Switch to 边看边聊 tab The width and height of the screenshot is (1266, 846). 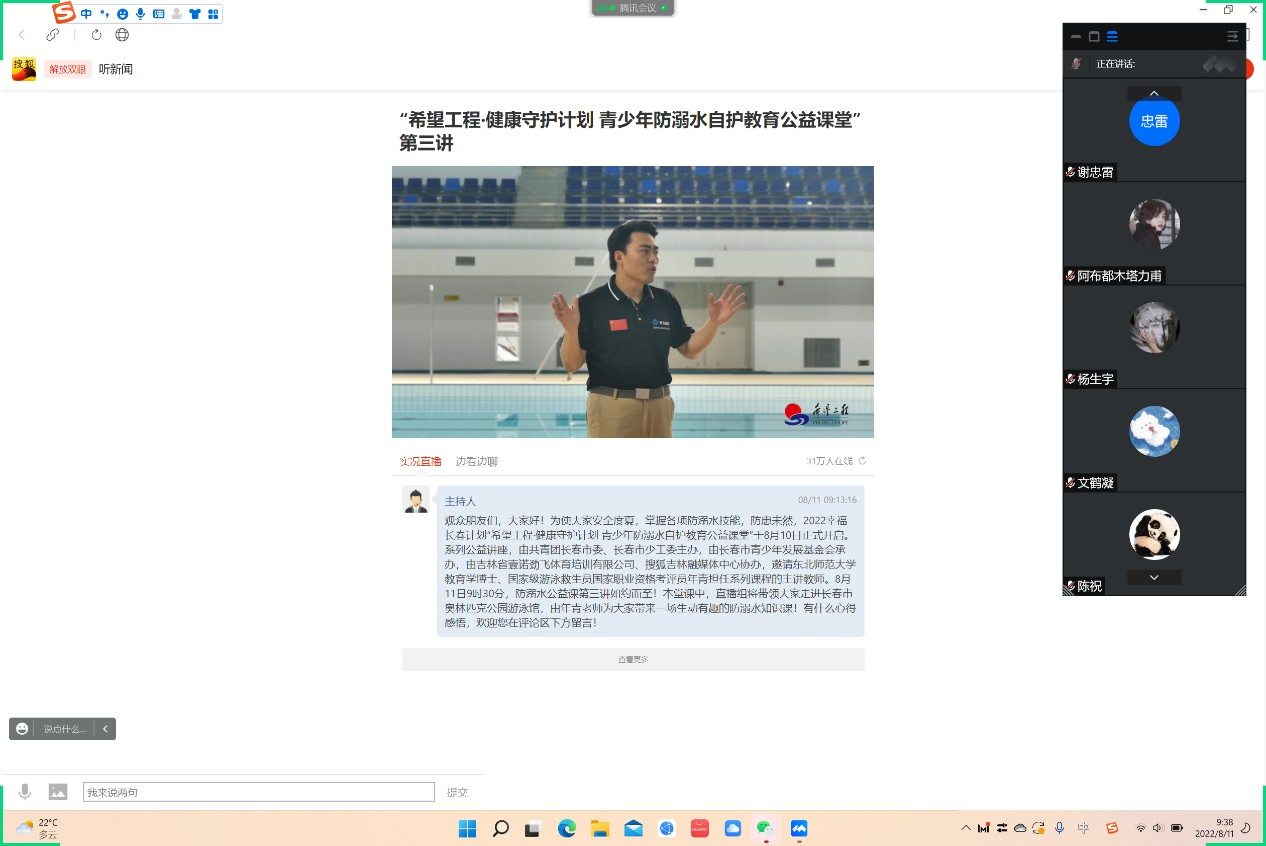(x=476, y=461)
